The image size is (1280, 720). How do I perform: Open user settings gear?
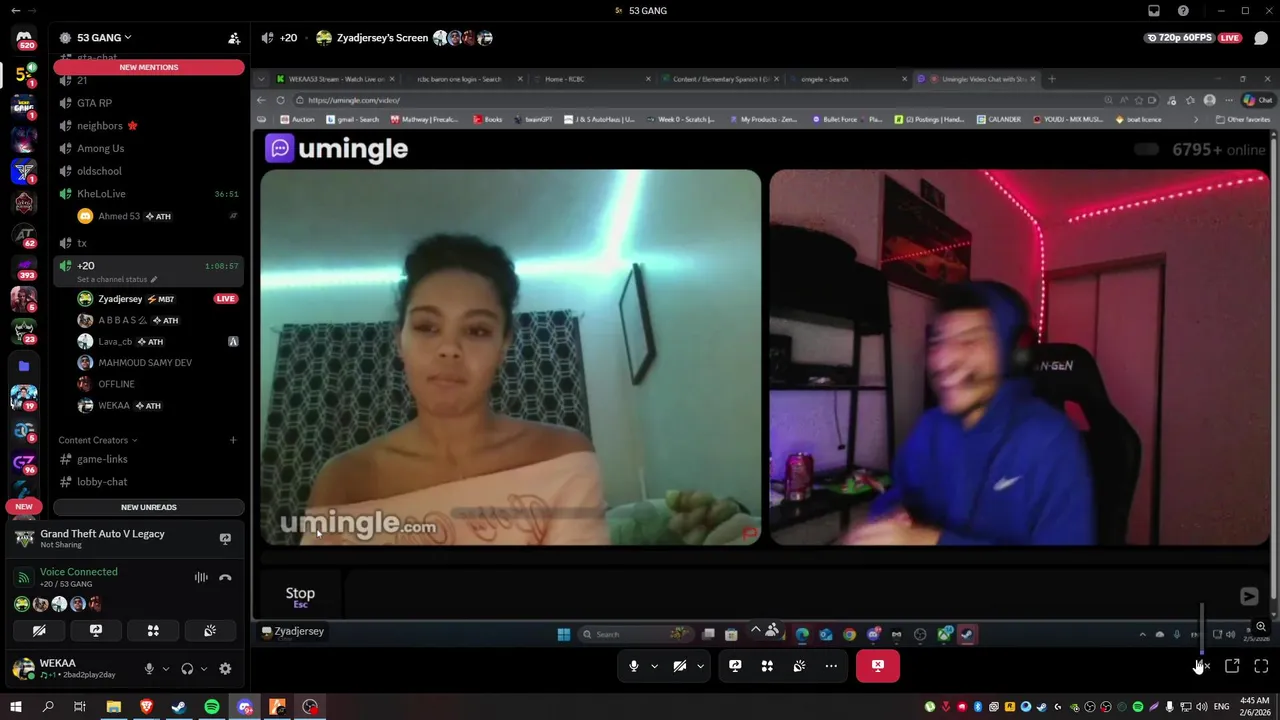click(x=225, y=669)
